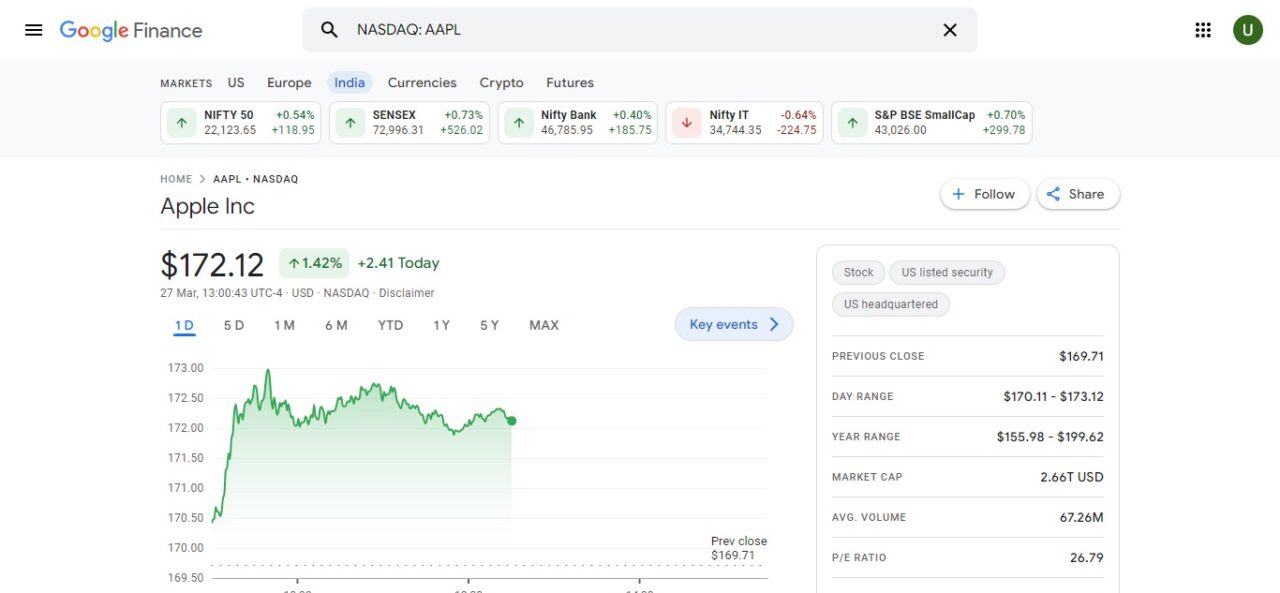Click the DAY RANGE label
The image size is (1280, 593).
862,397
